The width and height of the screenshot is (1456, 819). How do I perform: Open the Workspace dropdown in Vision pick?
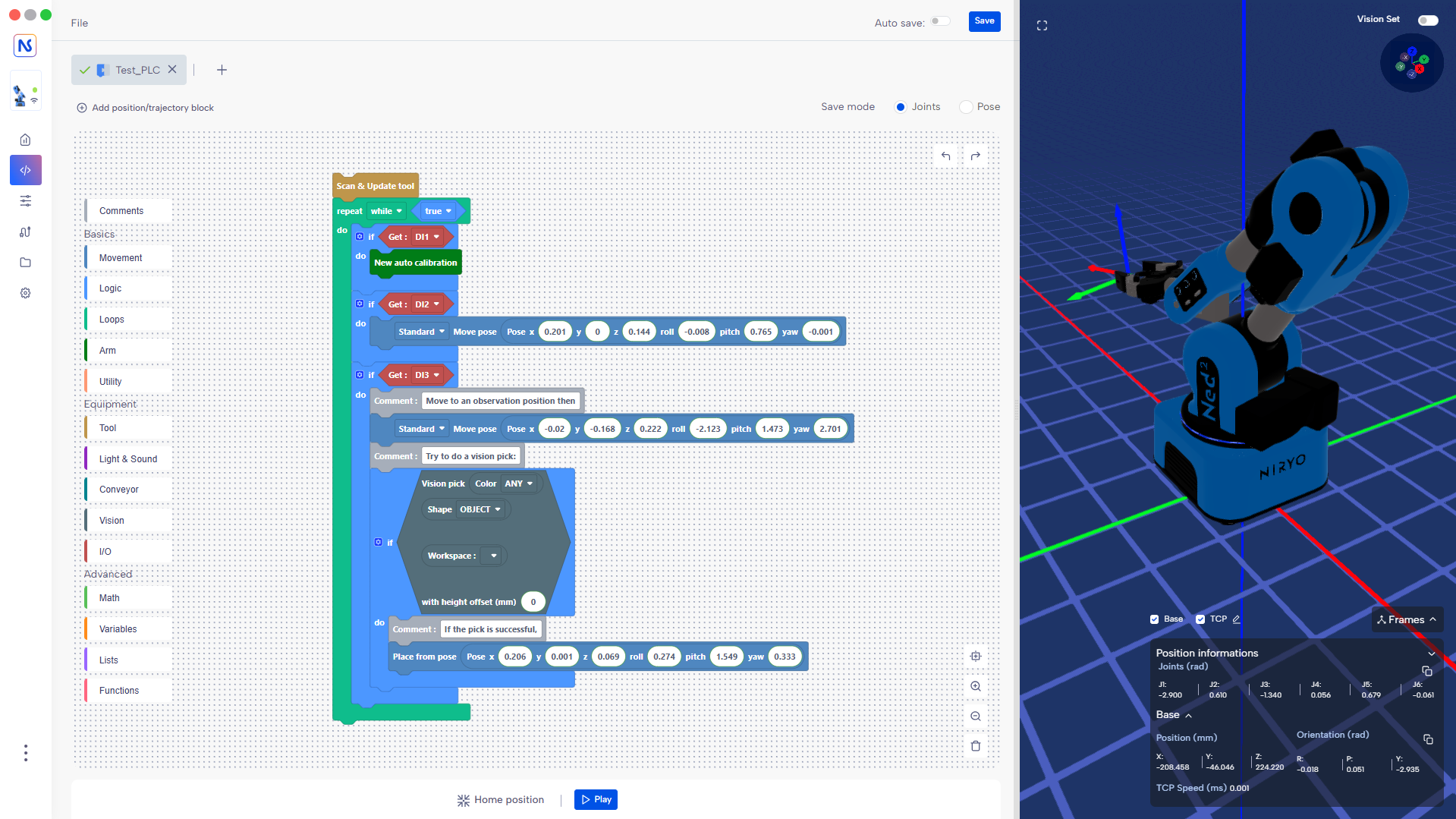point(493,556)
